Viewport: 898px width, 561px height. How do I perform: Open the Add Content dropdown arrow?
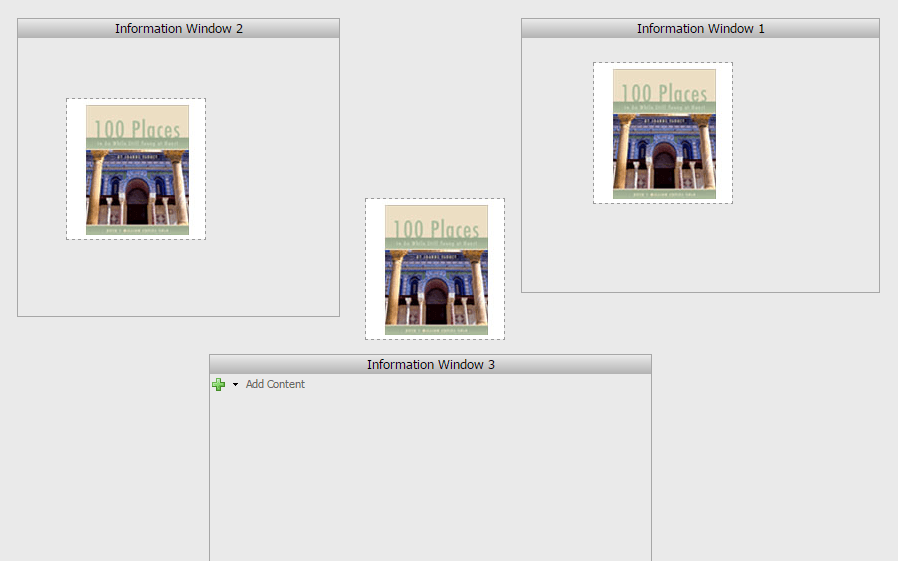click(x=235, y=385)
